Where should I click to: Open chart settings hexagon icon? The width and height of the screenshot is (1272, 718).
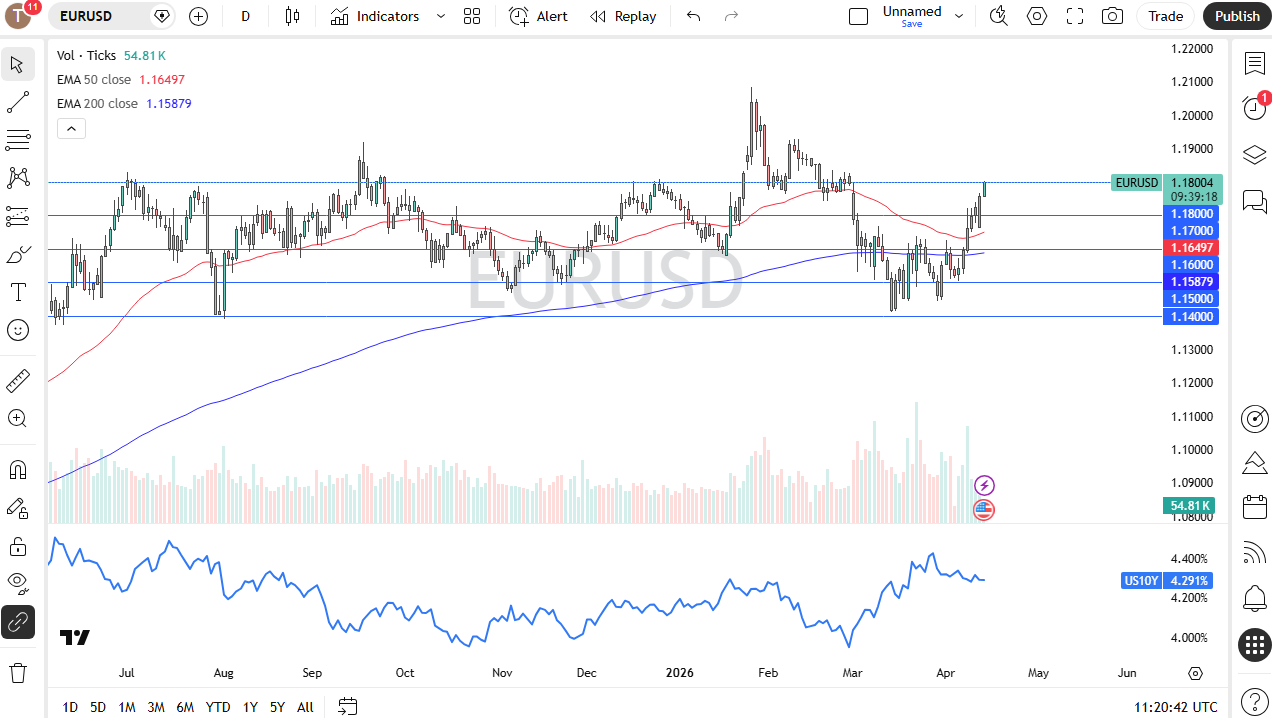click(1037, 16)
